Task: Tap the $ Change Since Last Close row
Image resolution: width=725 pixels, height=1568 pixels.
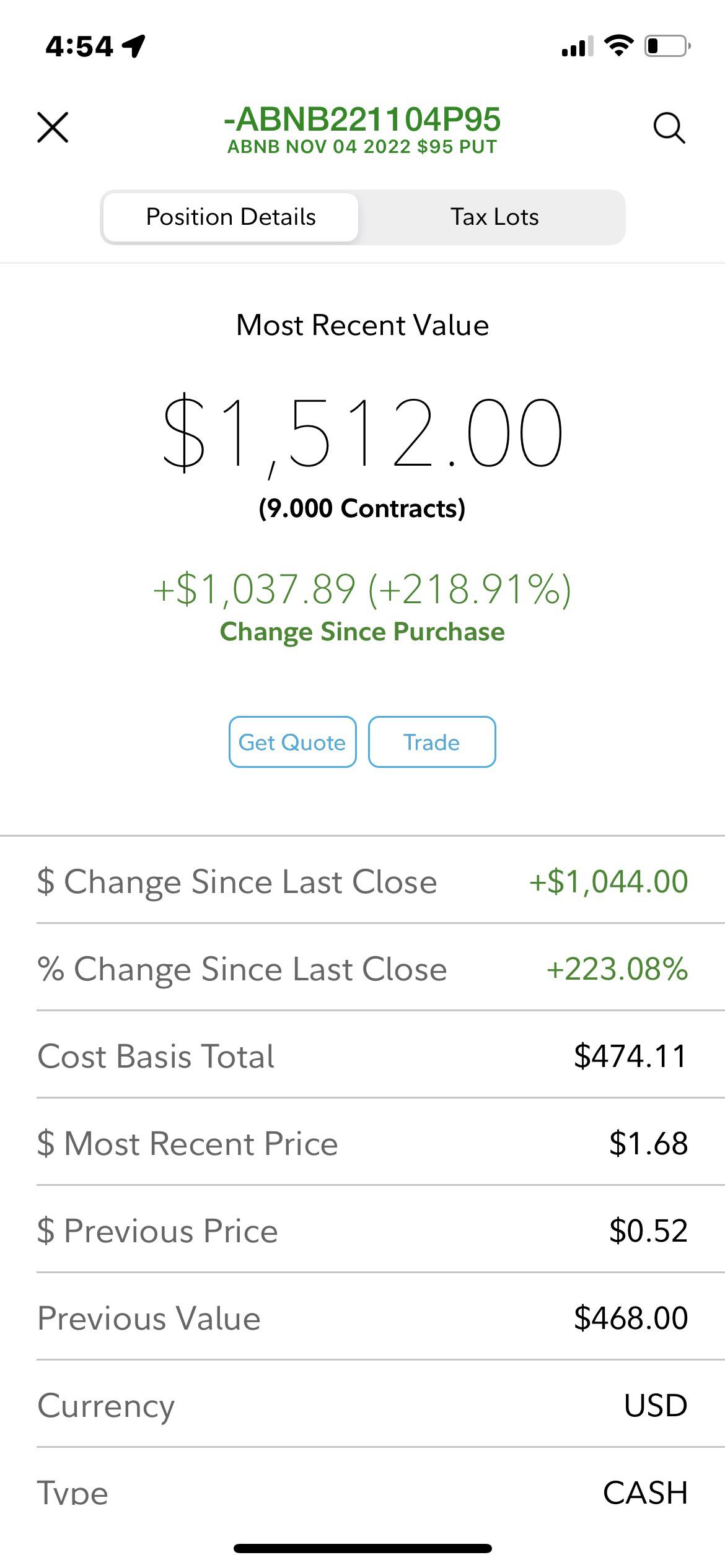Action: coord(362,881)
